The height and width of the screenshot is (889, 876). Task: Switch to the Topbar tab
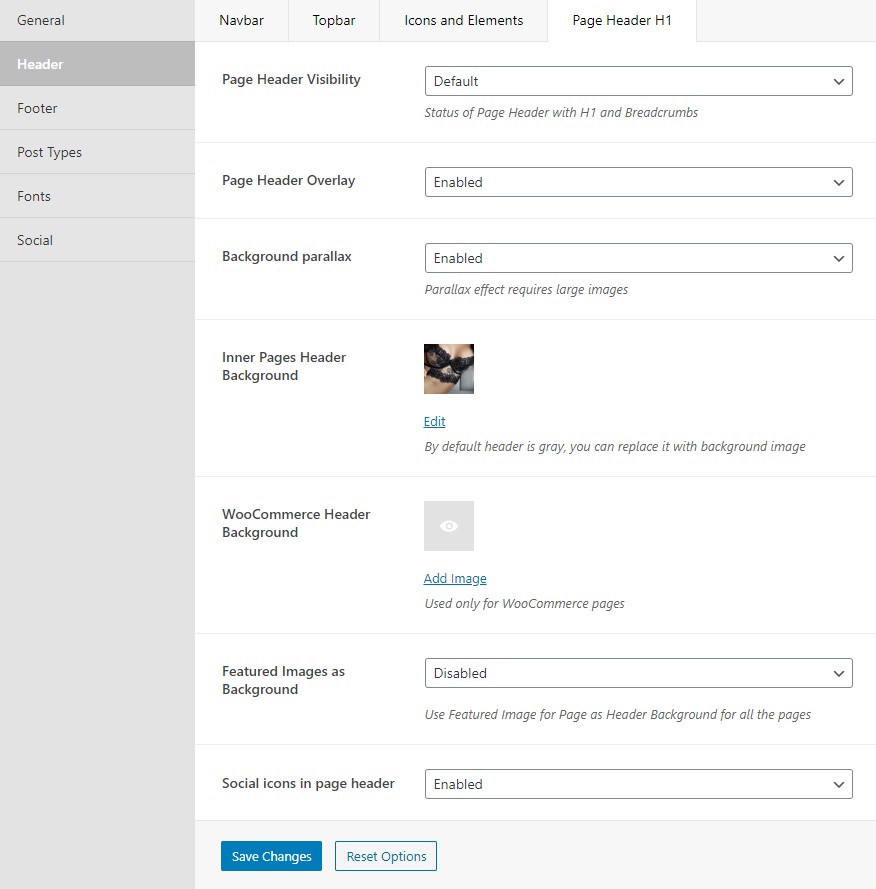click(x=334, y=20)
